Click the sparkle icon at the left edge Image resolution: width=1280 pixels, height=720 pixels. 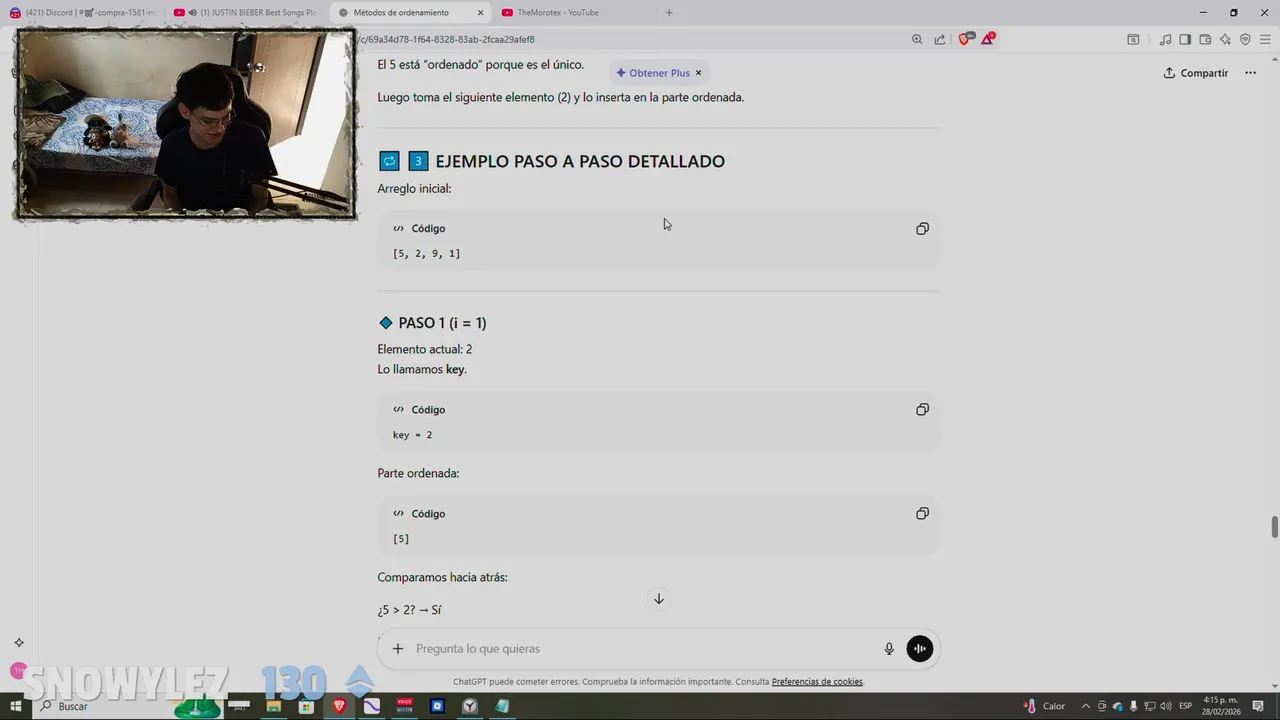pos(18,643)
